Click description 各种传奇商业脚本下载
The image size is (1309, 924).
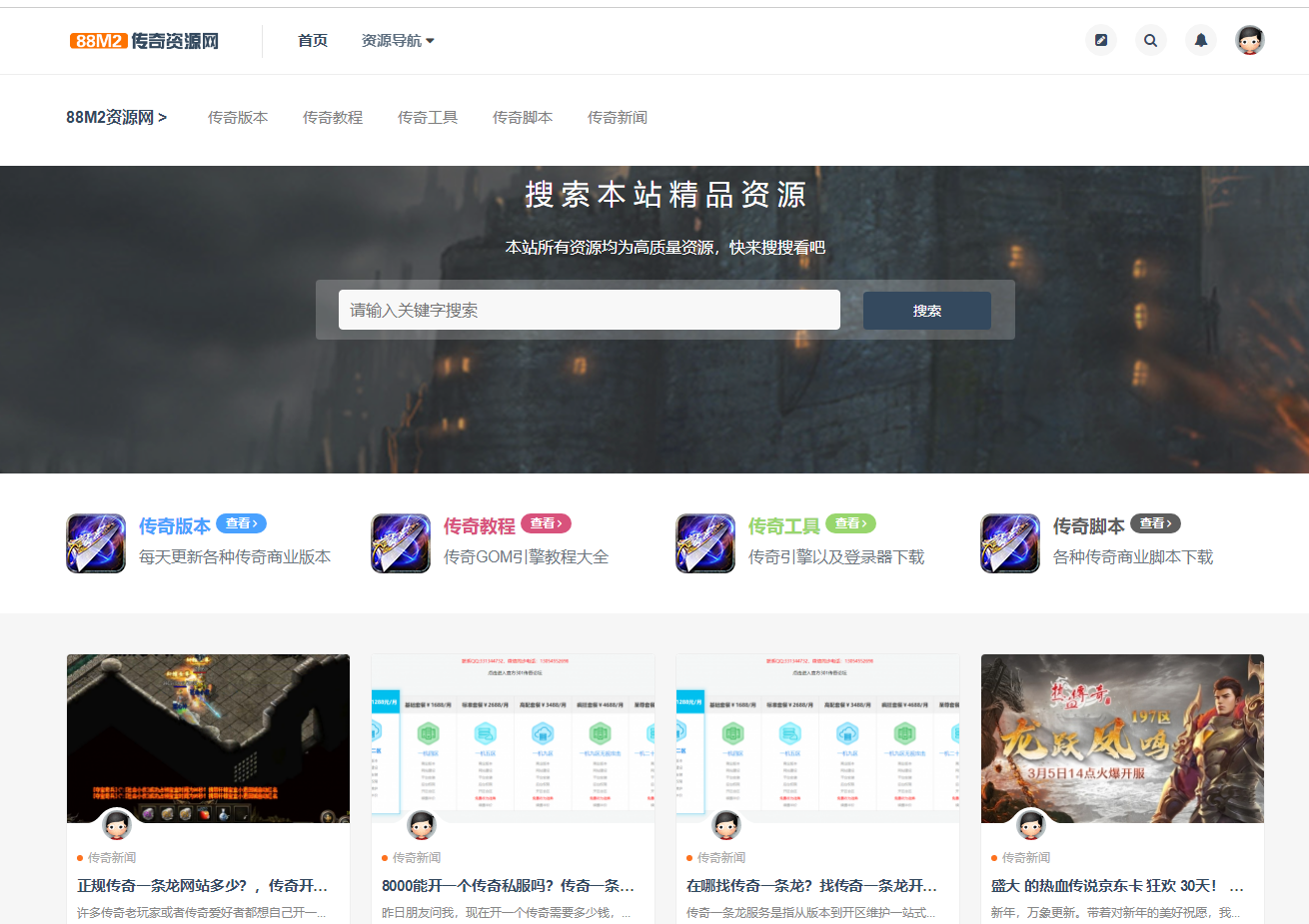(1133, 557)
